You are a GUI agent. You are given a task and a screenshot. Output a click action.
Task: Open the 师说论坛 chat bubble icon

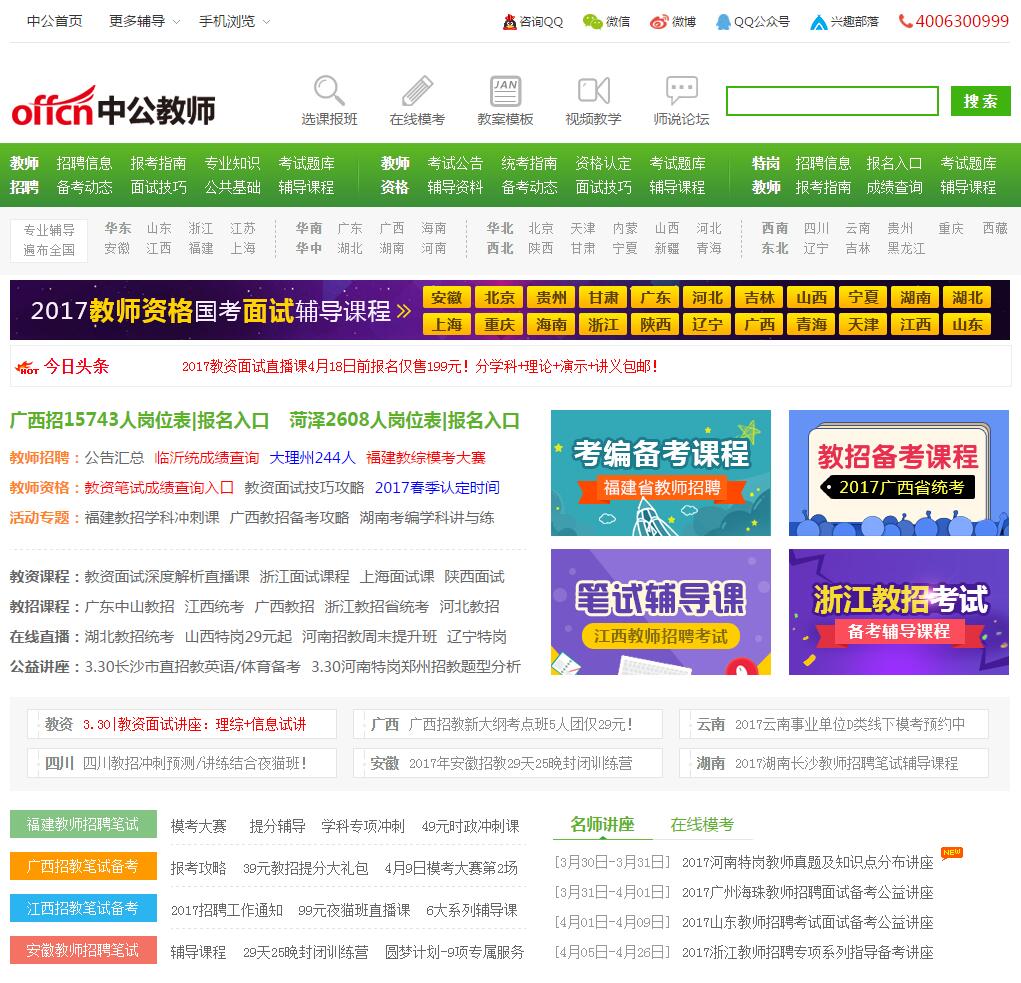[x=682, y=90]
